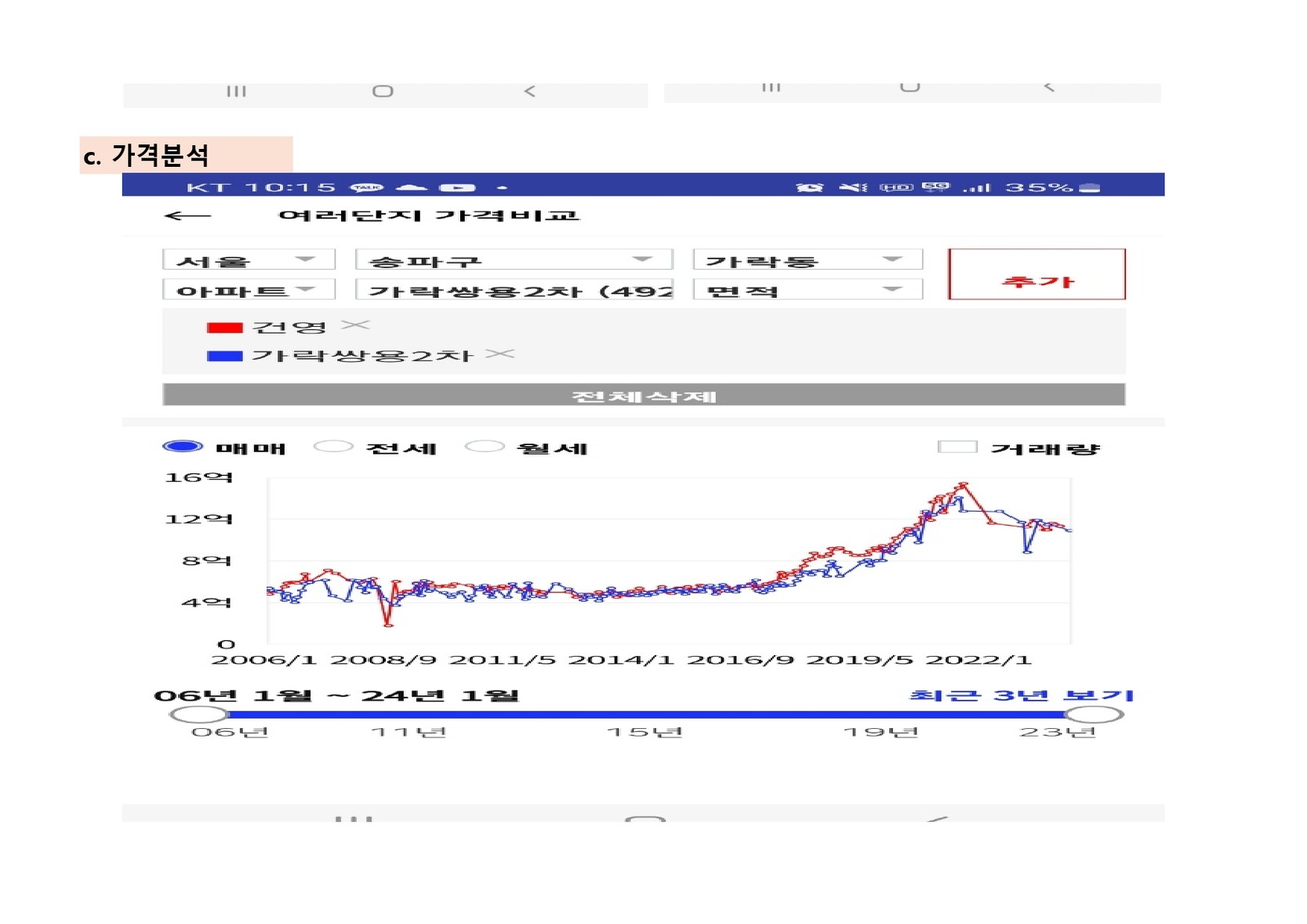Click the 06년 slider tick label
Screen dimensions: 1307x924
point(230,732)
